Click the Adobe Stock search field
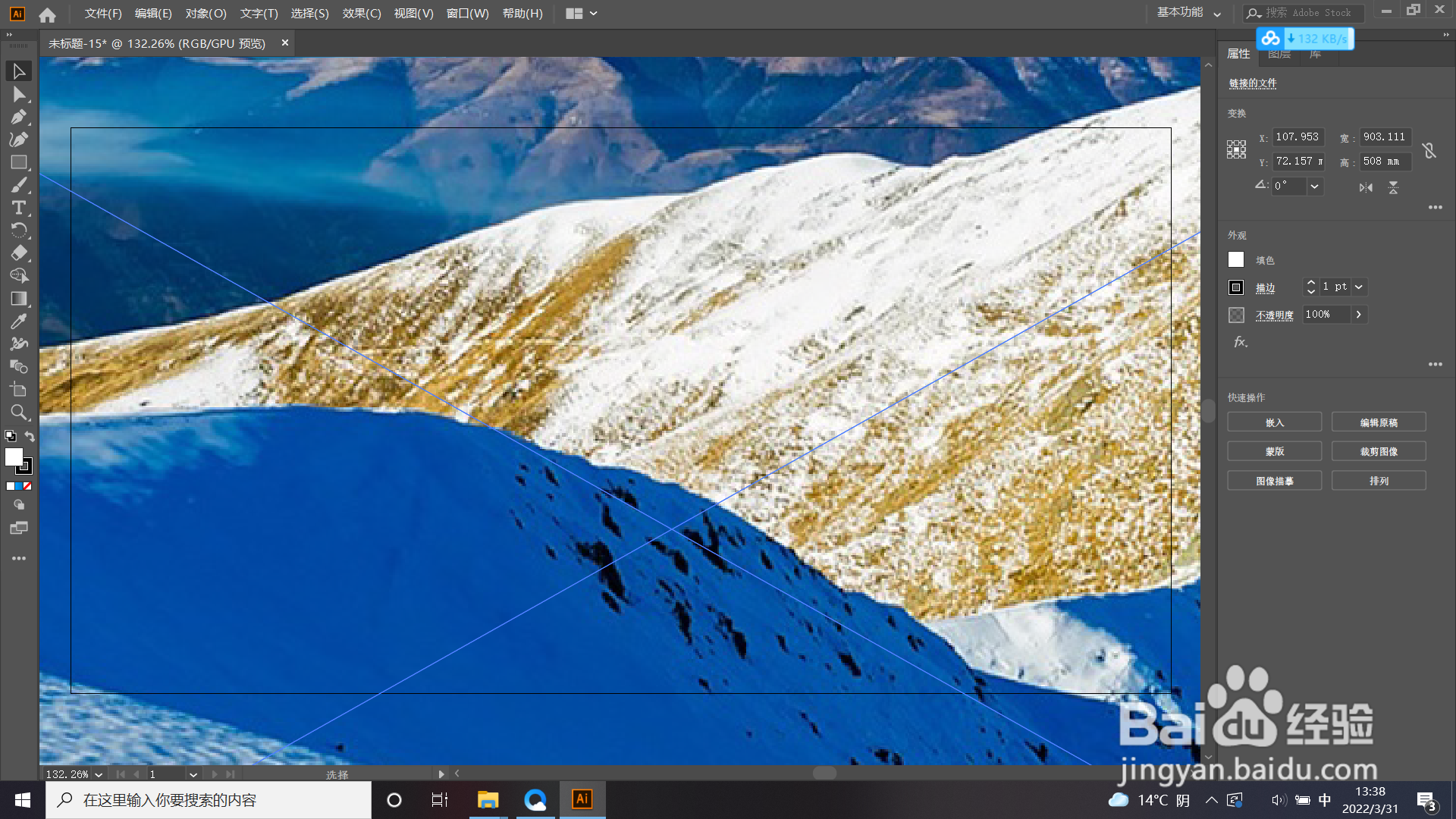1456x819 pixels. 1304,13
